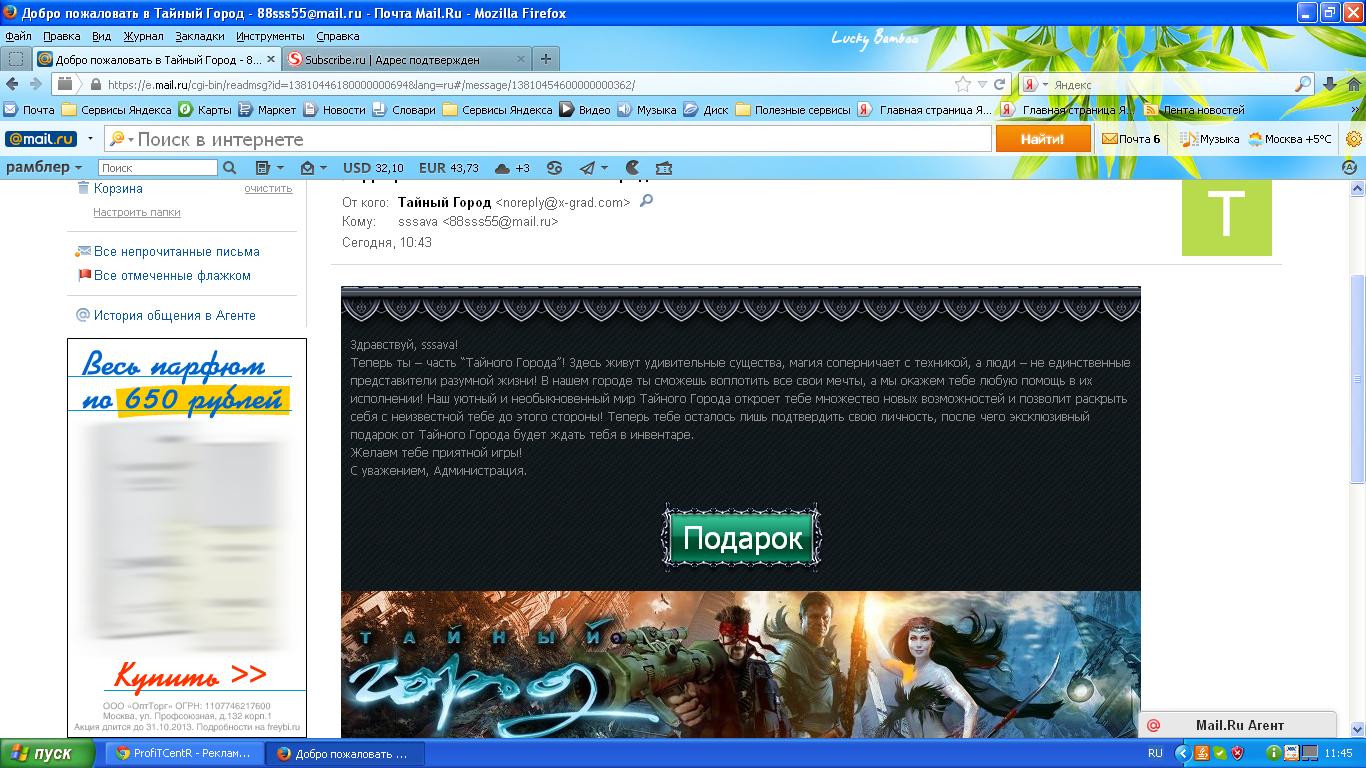Open the Вид menu
The height and width of the screenshot is (768, 1366).
[x=101, y=36]
